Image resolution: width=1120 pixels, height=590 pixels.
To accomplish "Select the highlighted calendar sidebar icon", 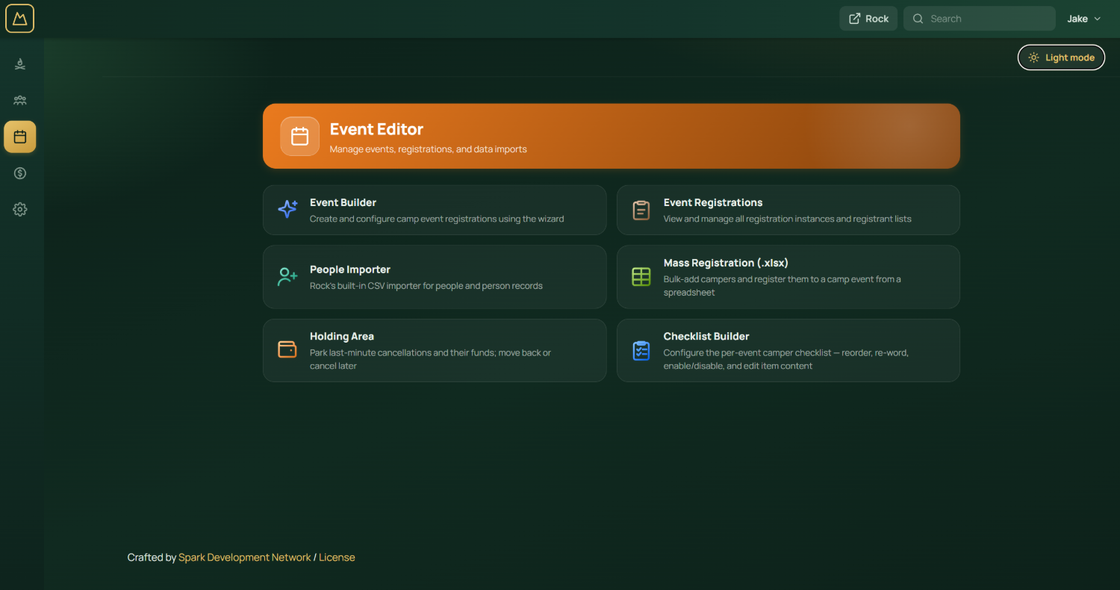I will 20,136.
